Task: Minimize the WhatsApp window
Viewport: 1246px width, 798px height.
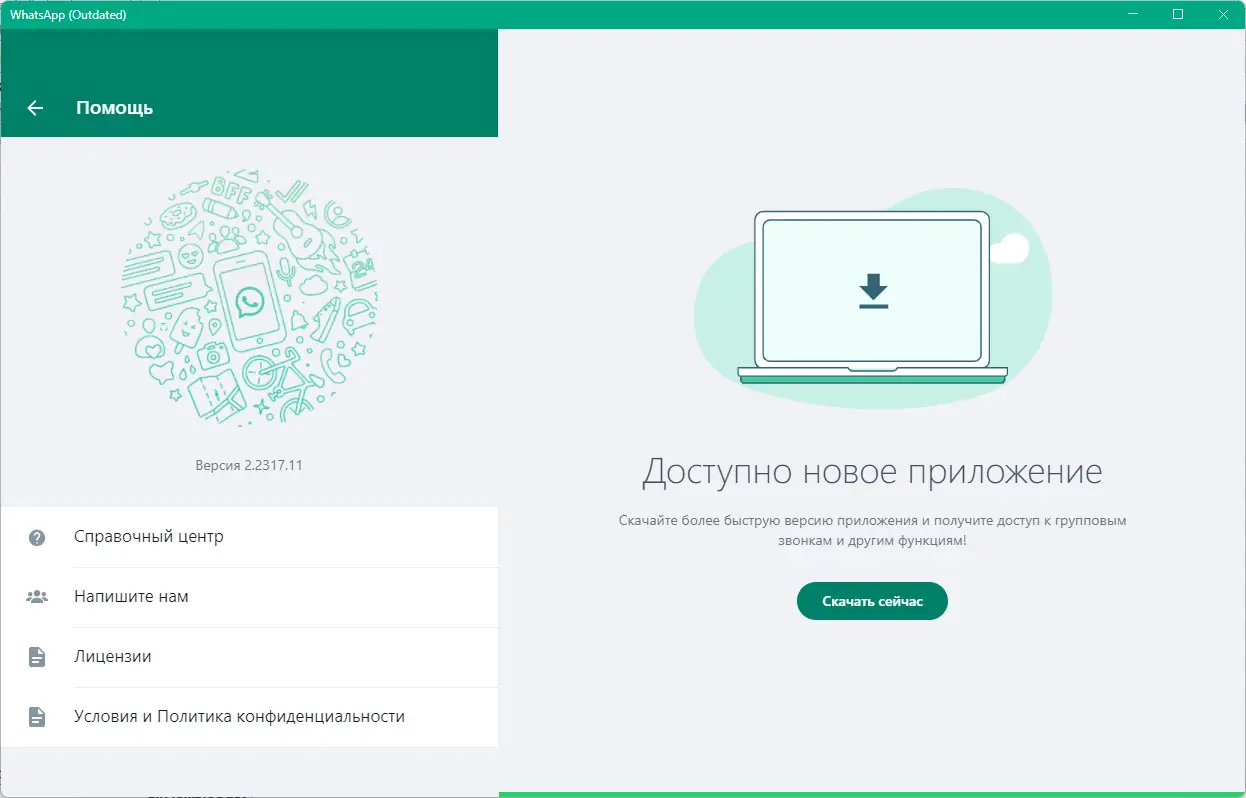Action: pos(1132,15)
